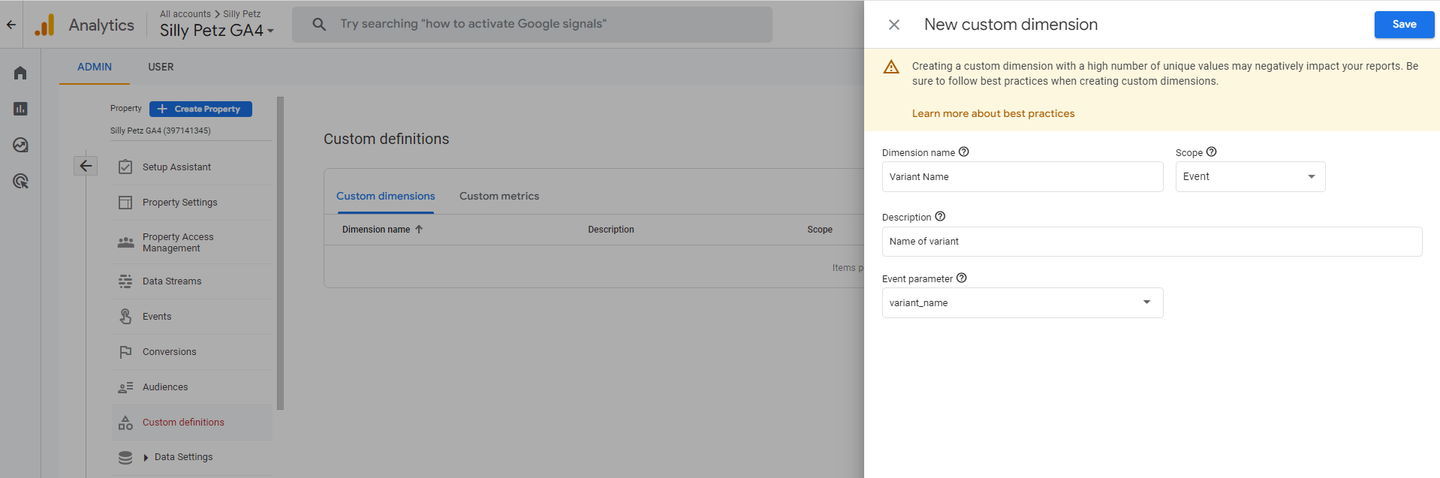This screenshot has width=1440, height=478.
Task: Open the Advertising icon in left rail
Action: [20, 181]
